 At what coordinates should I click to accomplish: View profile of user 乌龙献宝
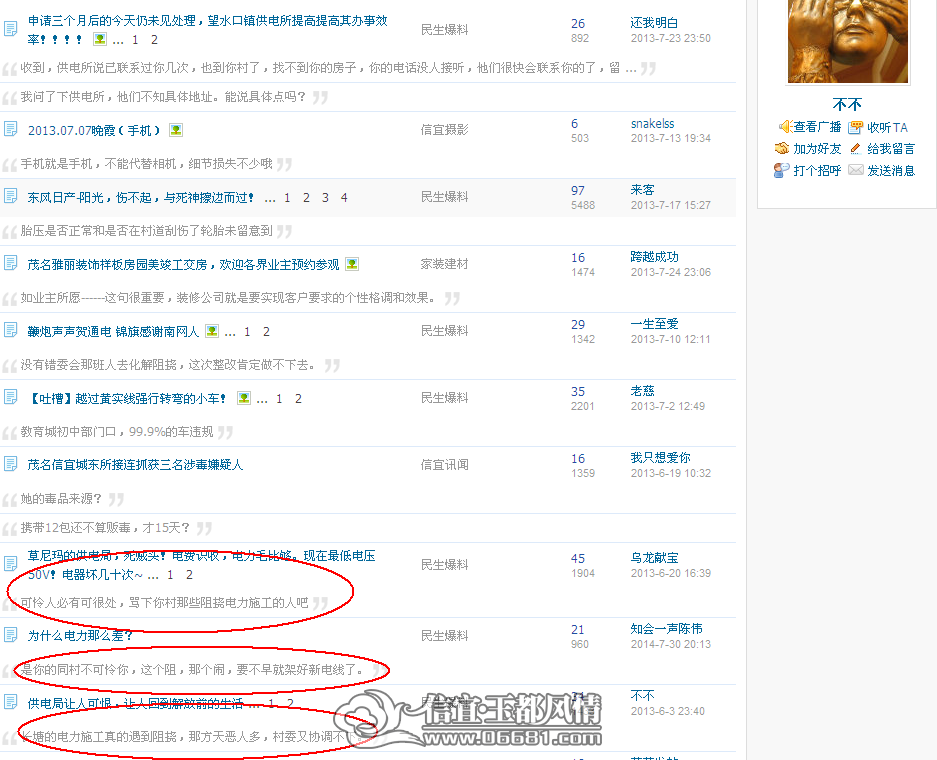[x=654, y=558]
